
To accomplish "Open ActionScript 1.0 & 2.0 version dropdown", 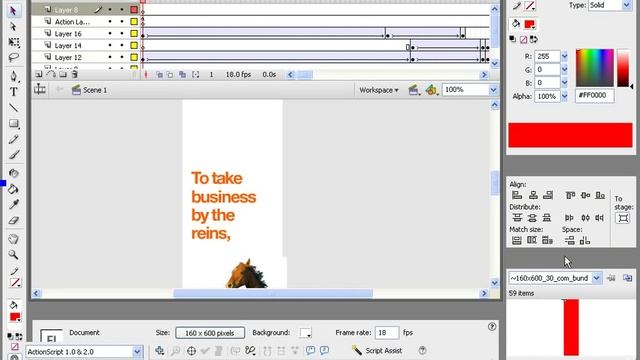I will point(137,351).
